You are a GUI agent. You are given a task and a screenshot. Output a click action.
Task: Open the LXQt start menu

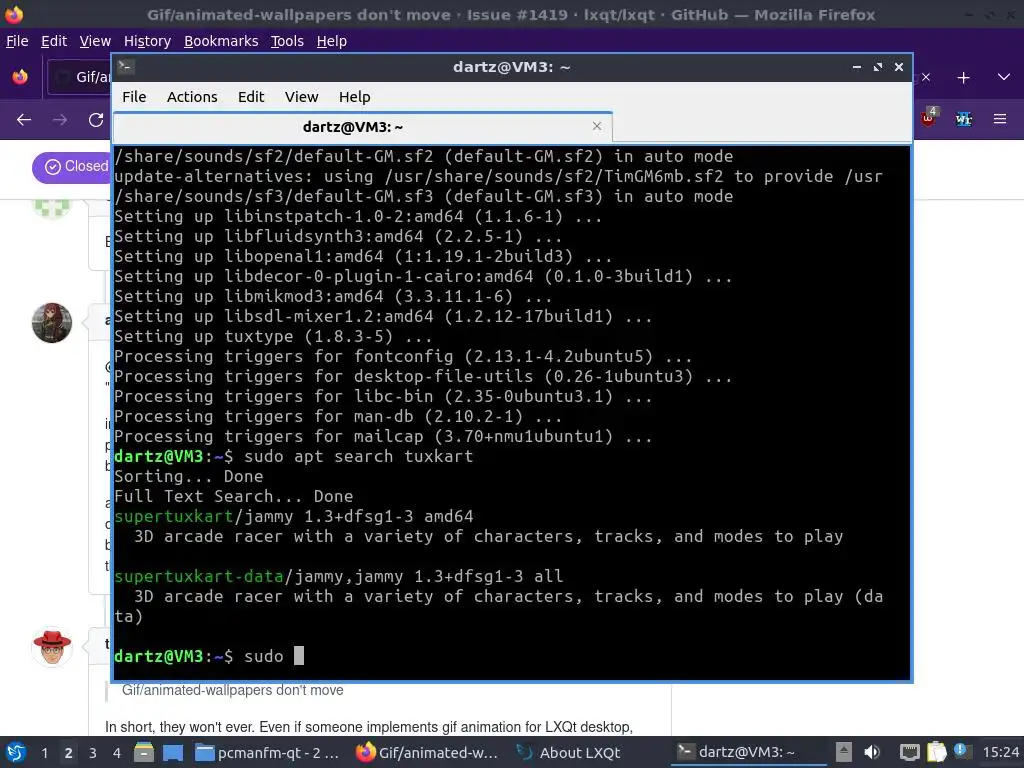pos(16,752)
